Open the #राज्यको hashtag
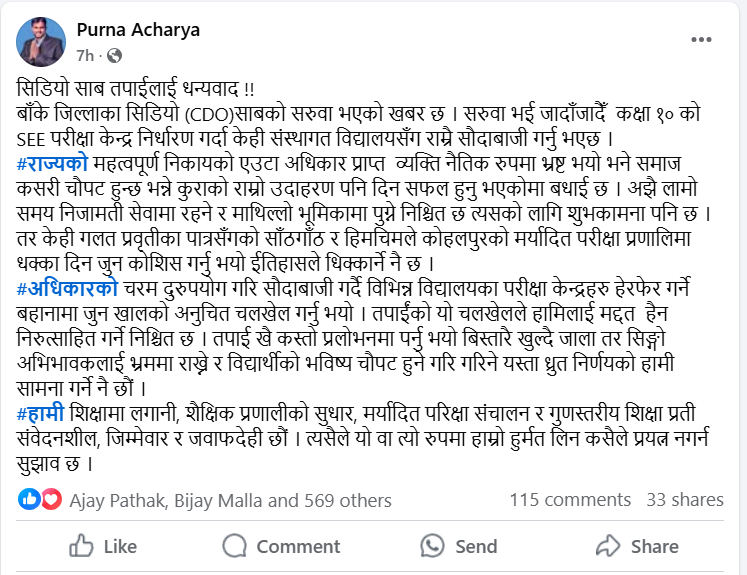Viewport: 747px width, 575px height. point(53,162)
